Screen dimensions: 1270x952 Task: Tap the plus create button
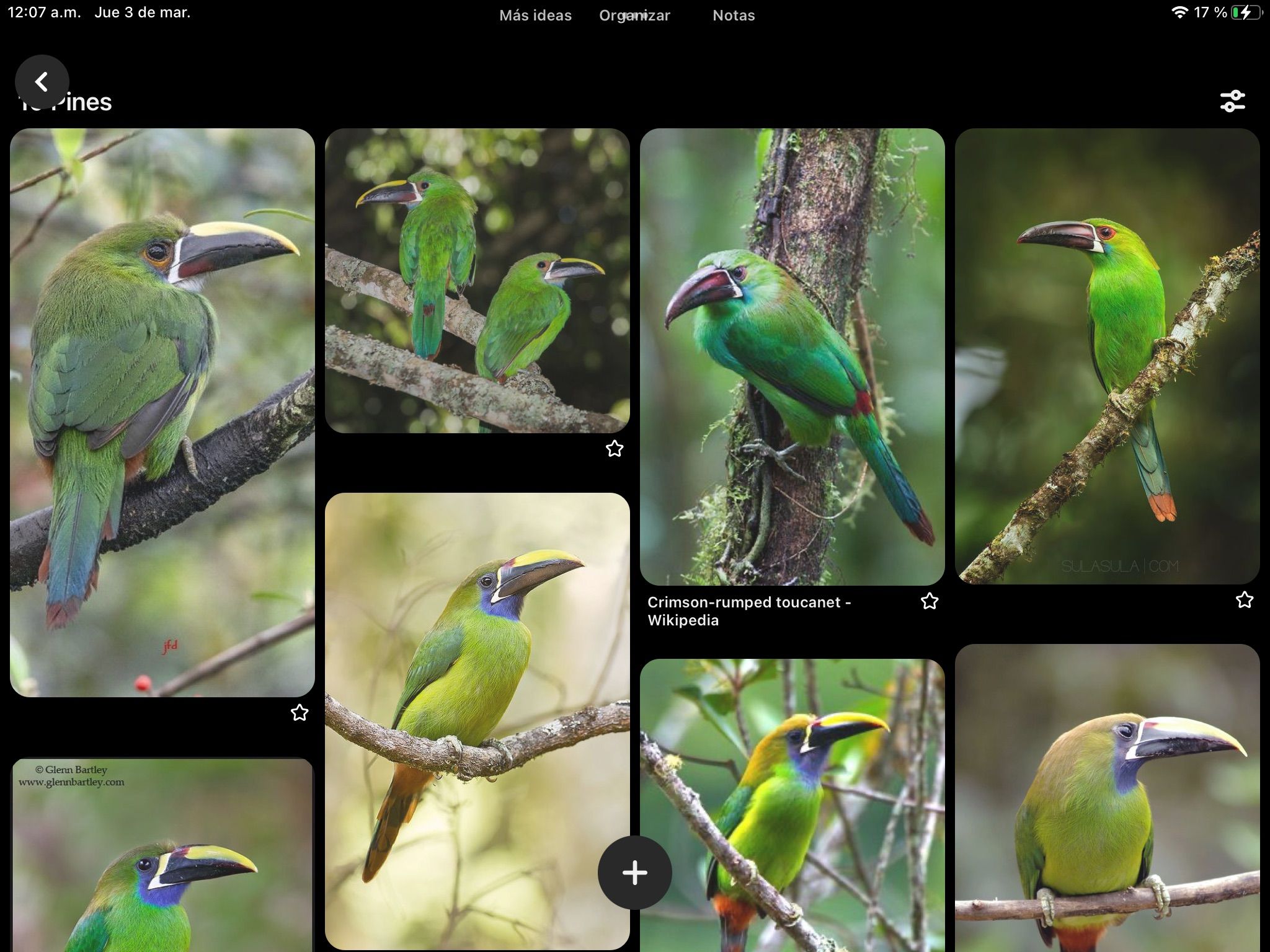tap(634, 873)
